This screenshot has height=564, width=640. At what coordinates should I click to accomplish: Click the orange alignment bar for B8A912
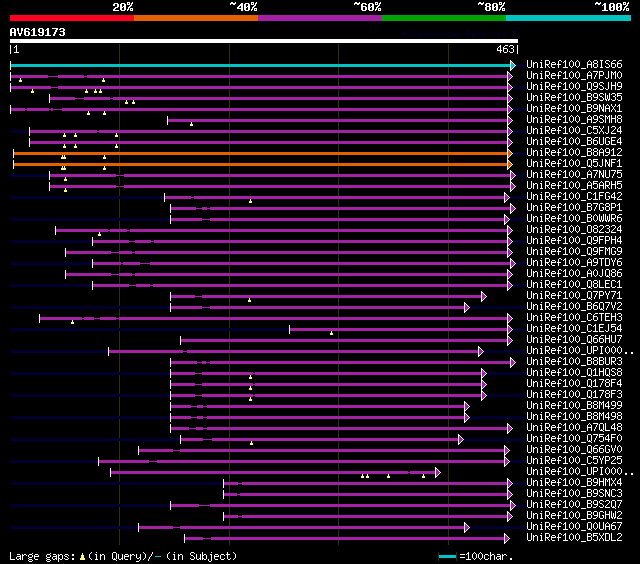(261, 153)
